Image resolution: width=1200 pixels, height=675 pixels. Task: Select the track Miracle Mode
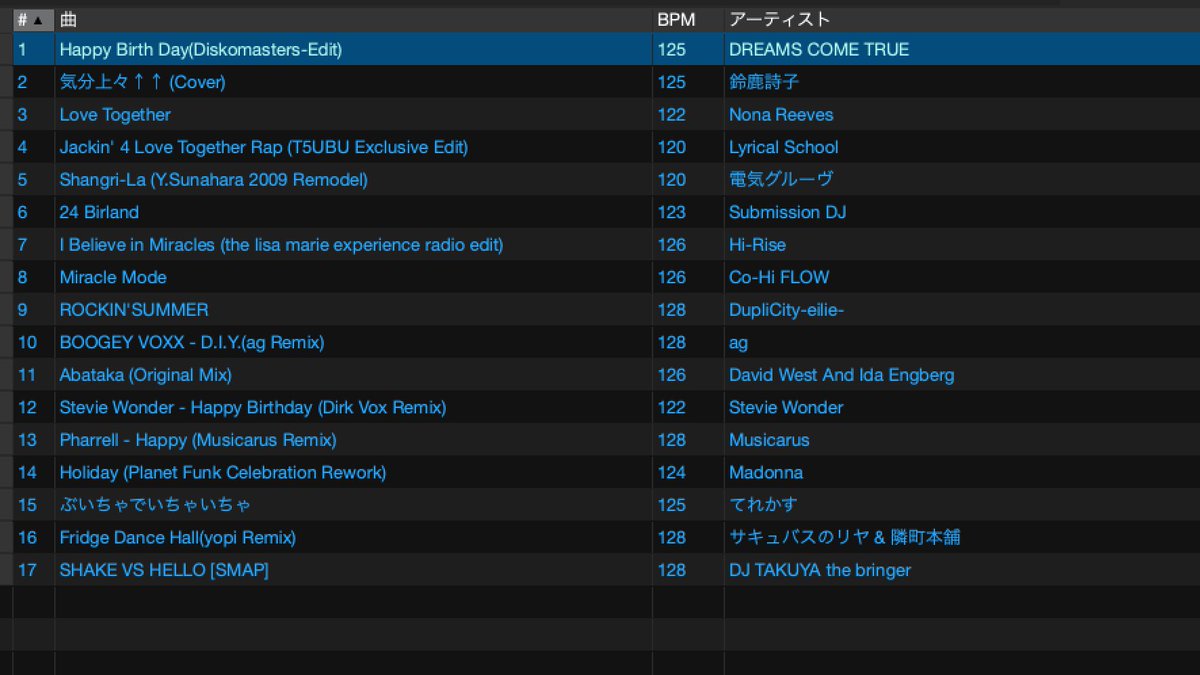tap(113, 277)
